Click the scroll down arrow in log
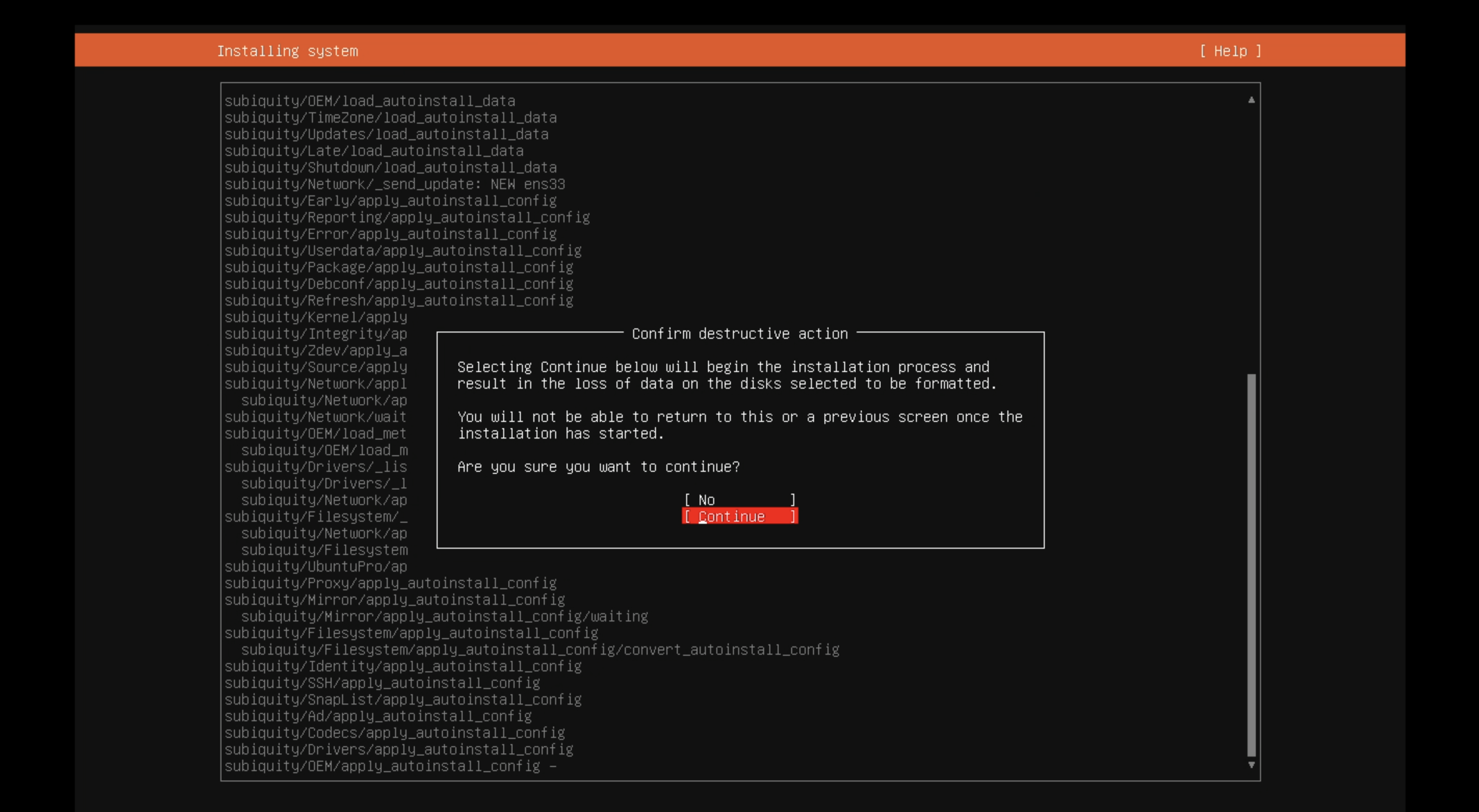The image size is (1479, 812). (1251, 765)
